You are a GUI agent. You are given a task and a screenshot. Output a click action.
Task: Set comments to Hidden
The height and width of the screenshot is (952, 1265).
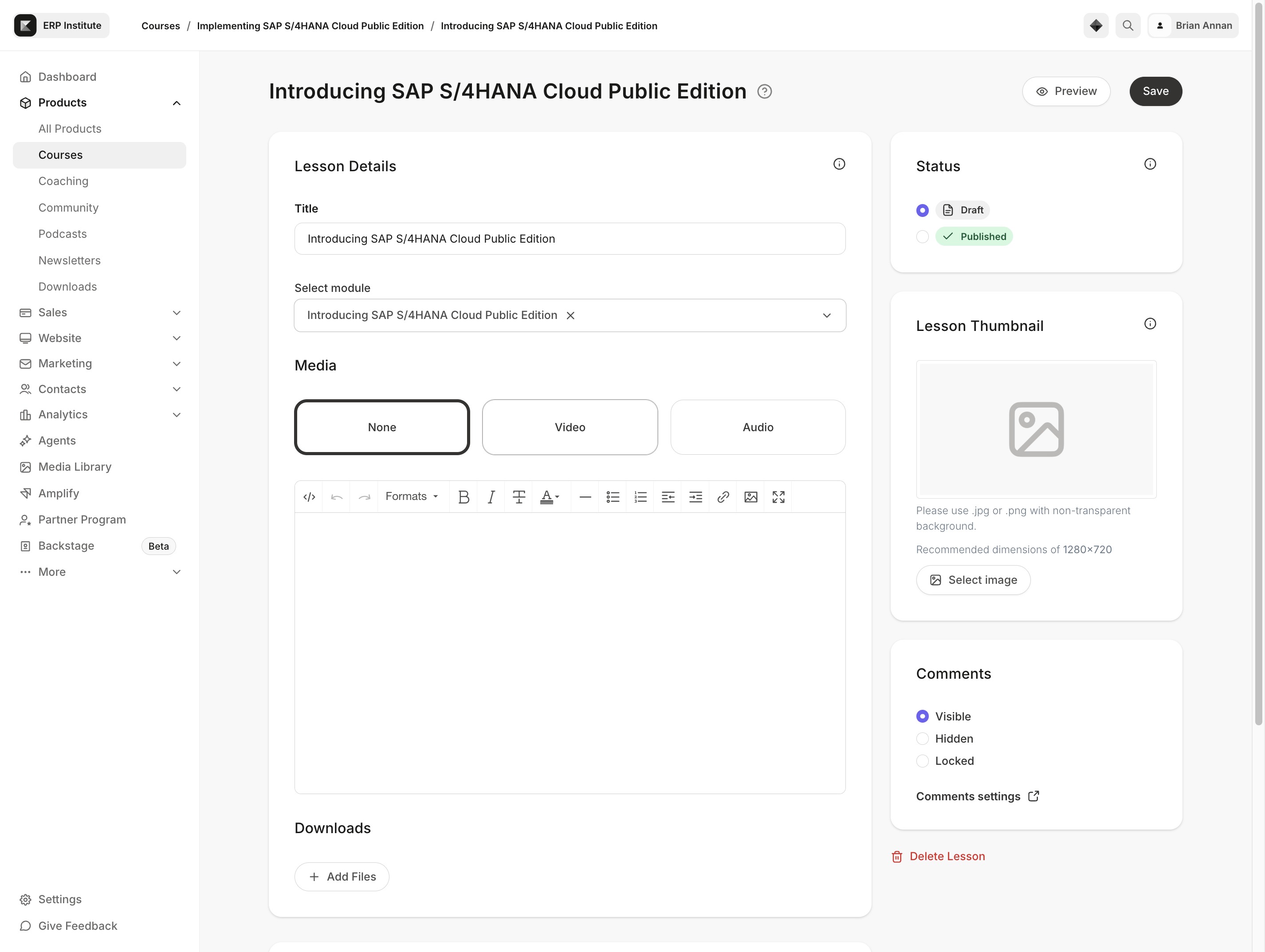pos(923,739)
